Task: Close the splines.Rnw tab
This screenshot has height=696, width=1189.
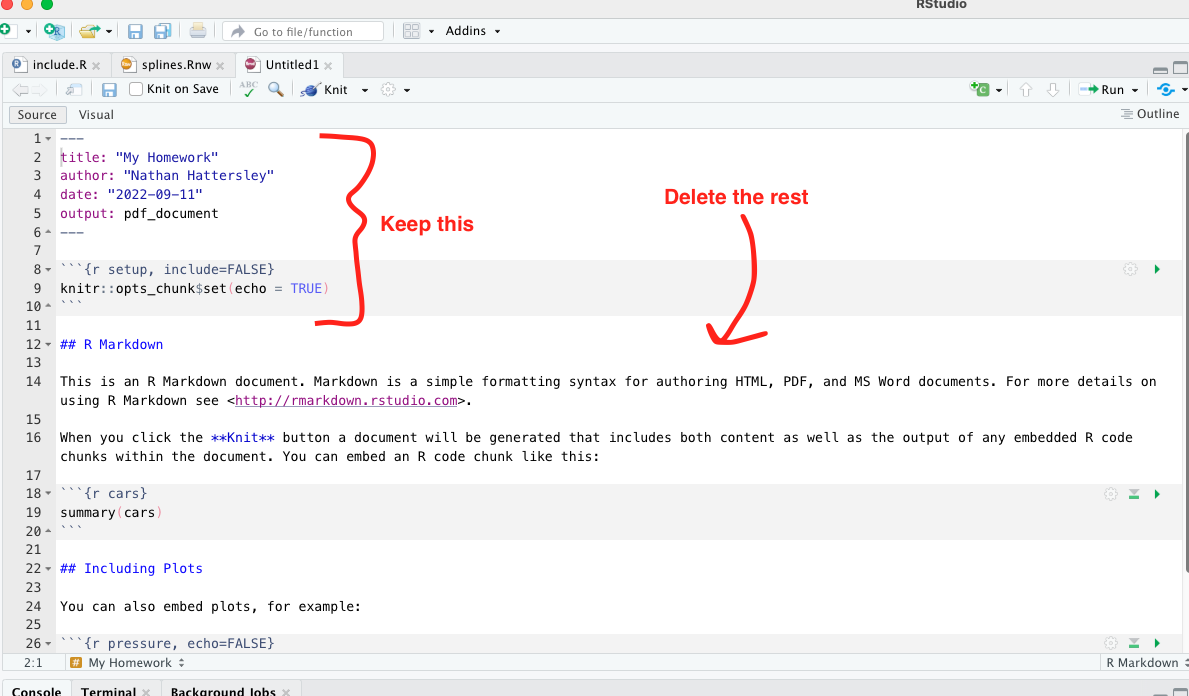Action: tap(220, 66)
